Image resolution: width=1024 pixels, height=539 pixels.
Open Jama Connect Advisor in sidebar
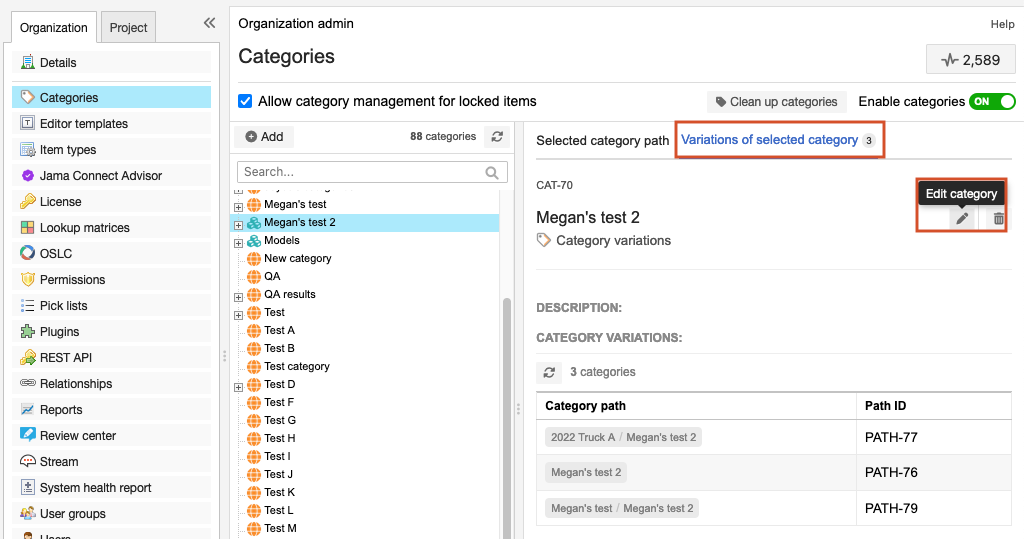[100, 176]
